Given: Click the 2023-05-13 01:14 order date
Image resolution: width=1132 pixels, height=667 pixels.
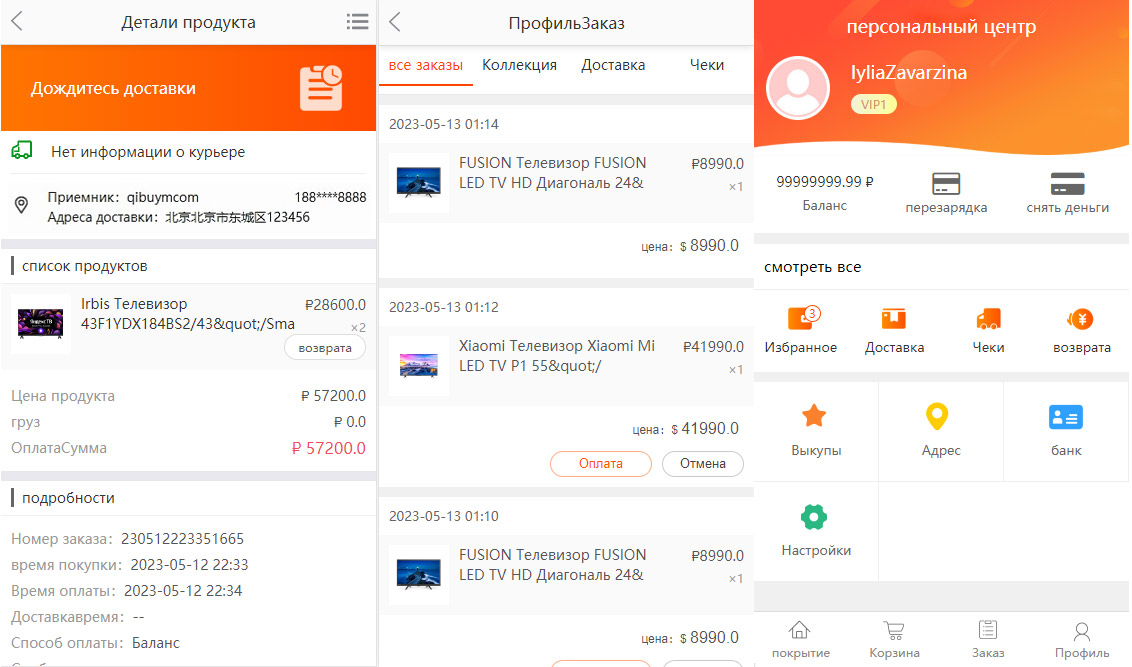Looking at the screenshot, I should (444, 124).
